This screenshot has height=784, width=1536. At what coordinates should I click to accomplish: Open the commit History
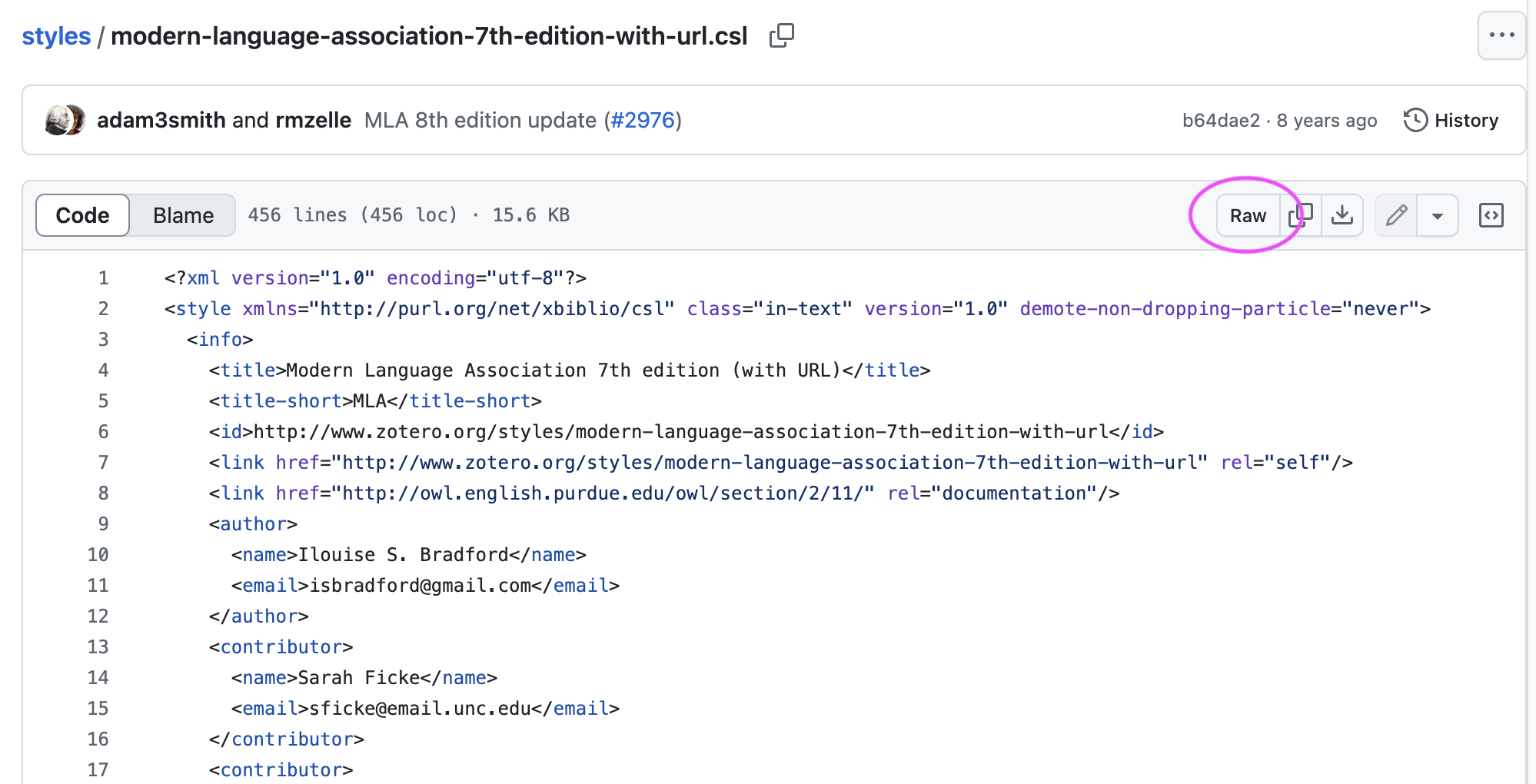1451,121
